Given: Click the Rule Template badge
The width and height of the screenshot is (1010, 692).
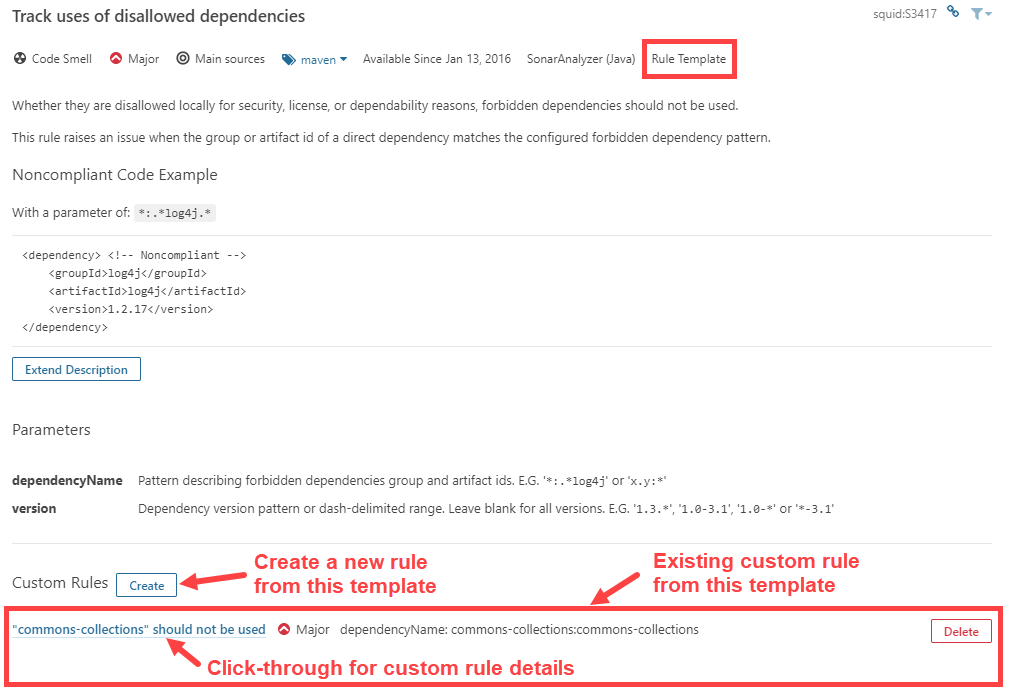Looking at the screenshot, I should click(x=689, y=59).
